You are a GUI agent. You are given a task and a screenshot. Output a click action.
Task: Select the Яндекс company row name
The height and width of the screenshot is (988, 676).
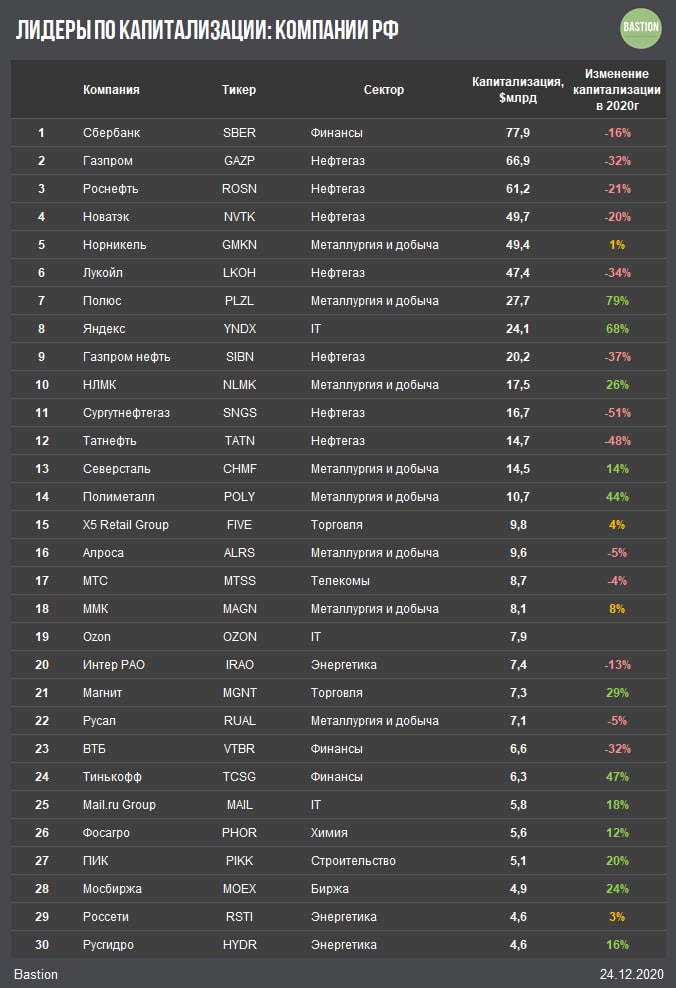(104, 329)
